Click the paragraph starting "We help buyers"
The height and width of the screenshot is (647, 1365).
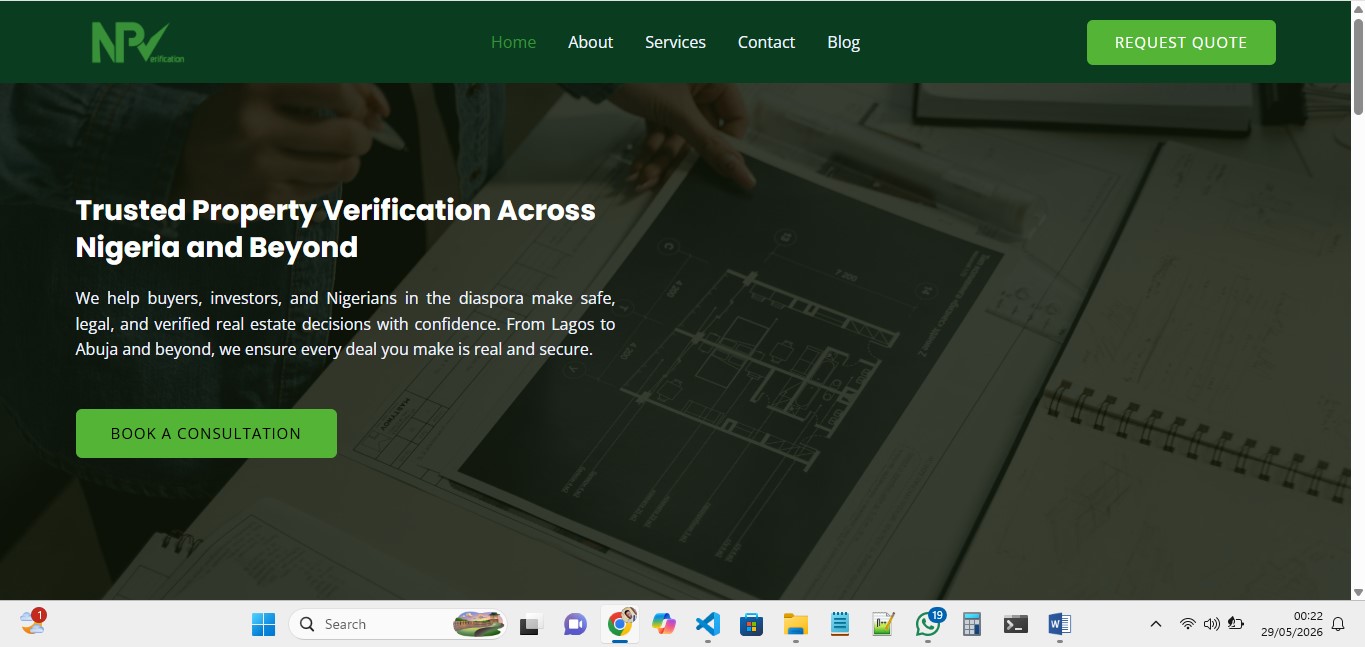[345, 324]
